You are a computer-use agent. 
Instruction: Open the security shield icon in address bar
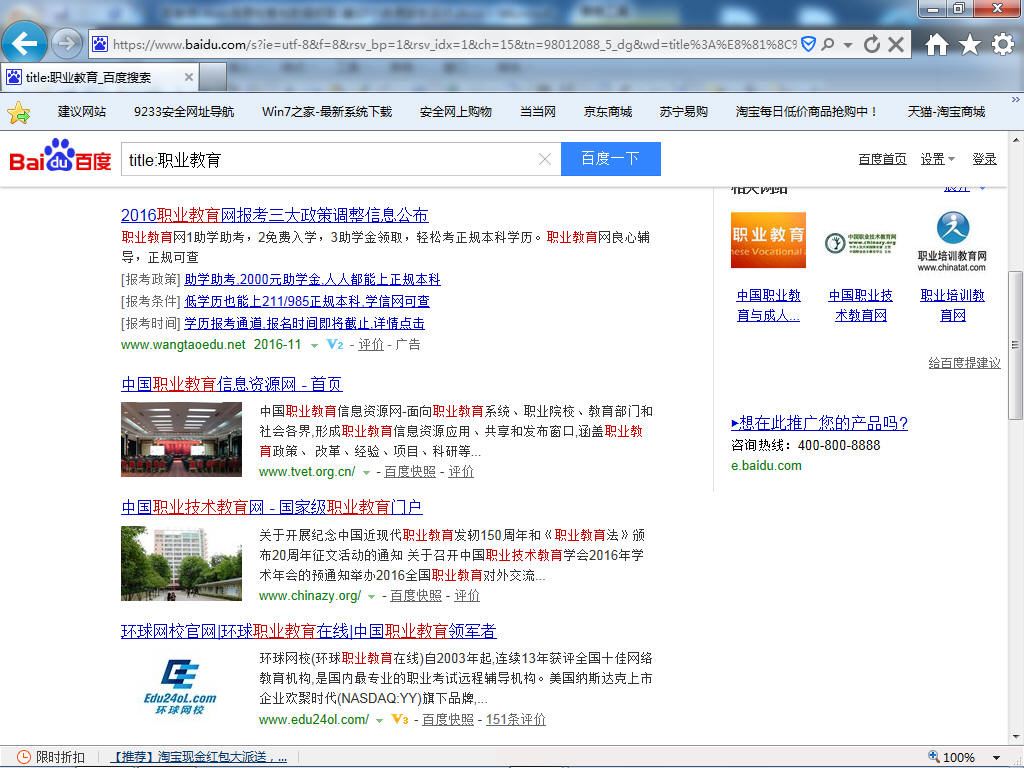coord(808,44)
